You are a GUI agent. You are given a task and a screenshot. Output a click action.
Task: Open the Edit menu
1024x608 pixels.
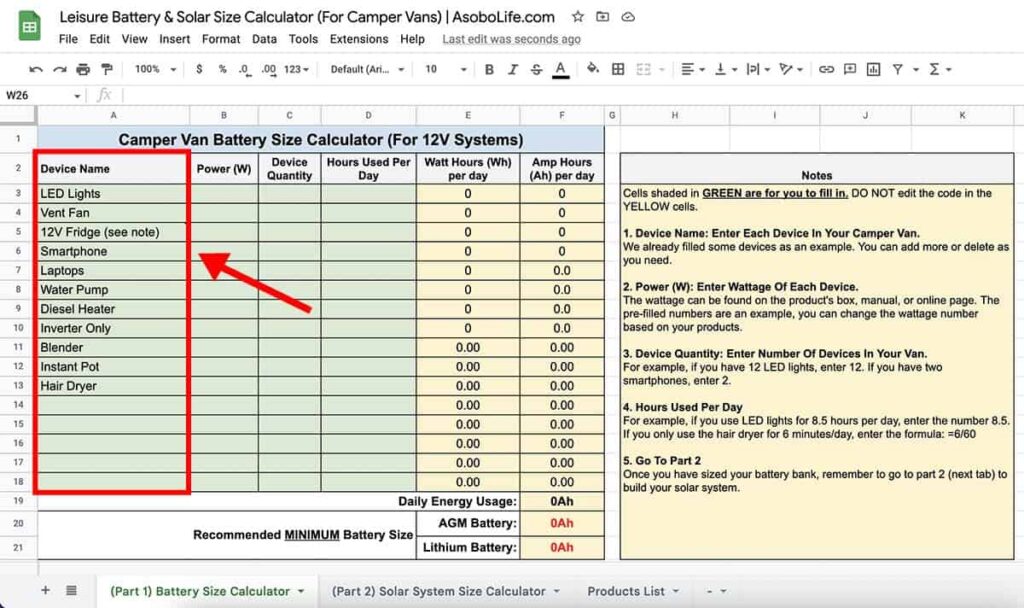point(99,39)
